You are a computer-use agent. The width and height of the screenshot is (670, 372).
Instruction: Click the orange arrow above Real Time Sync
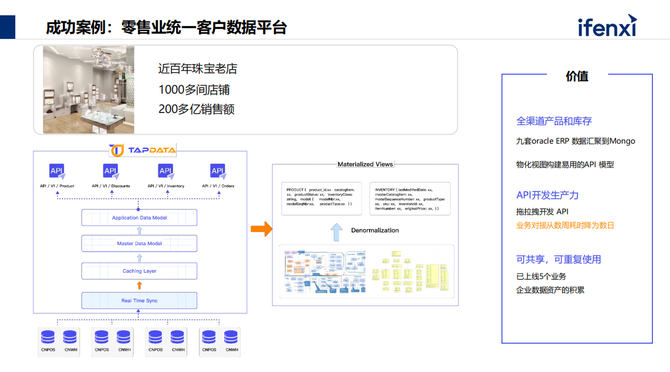pos(139,285)
